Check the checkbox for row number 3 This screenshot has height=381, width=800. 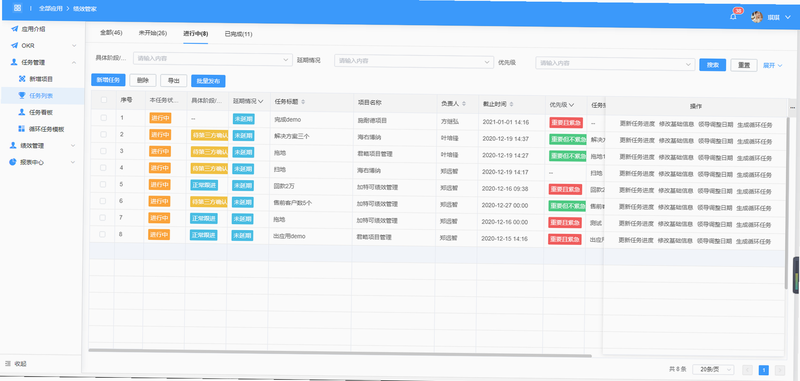point(104,151)
